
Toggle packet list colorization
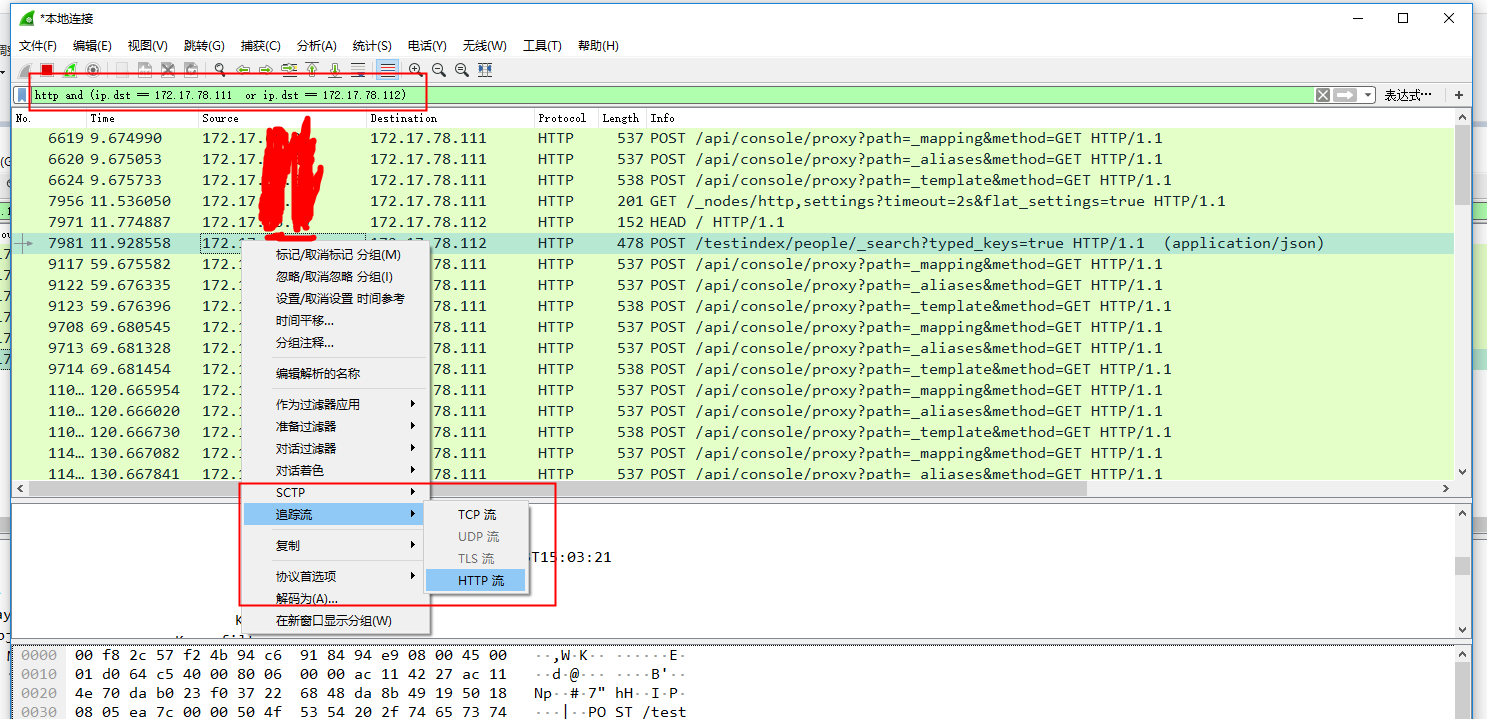tap(387, 70)
